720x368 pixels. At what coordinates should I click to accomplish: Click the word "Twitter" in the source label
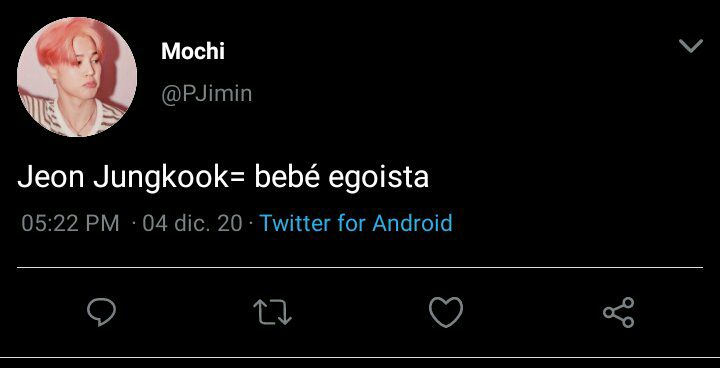coord(295,223)
